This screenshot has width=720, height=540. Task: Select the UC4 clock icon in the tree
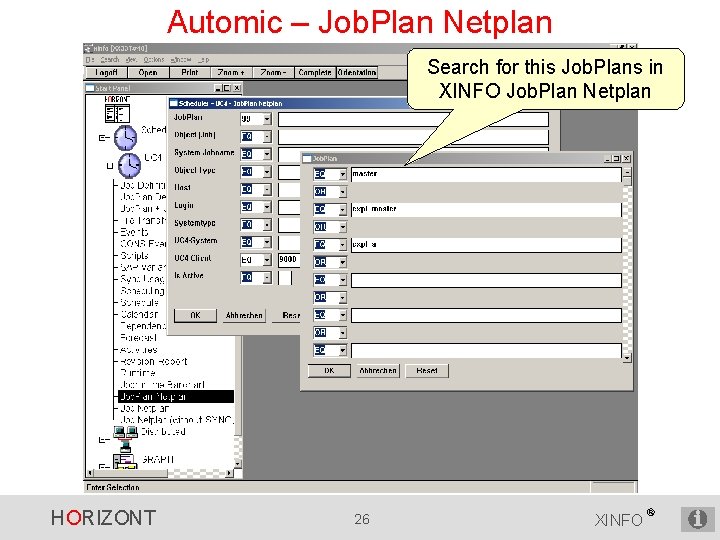click(x=129, y=165)
